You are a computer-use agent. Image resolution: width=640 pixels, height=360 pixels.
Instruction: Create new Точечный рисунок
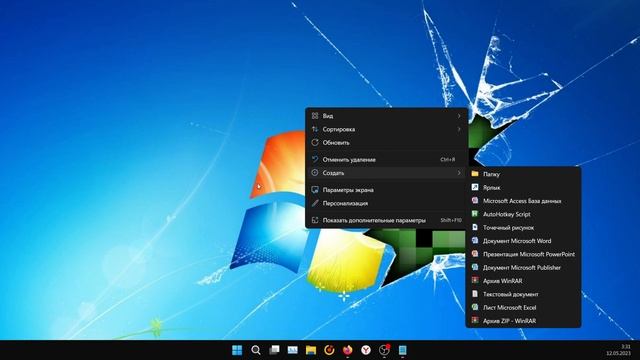coord(523,228)
